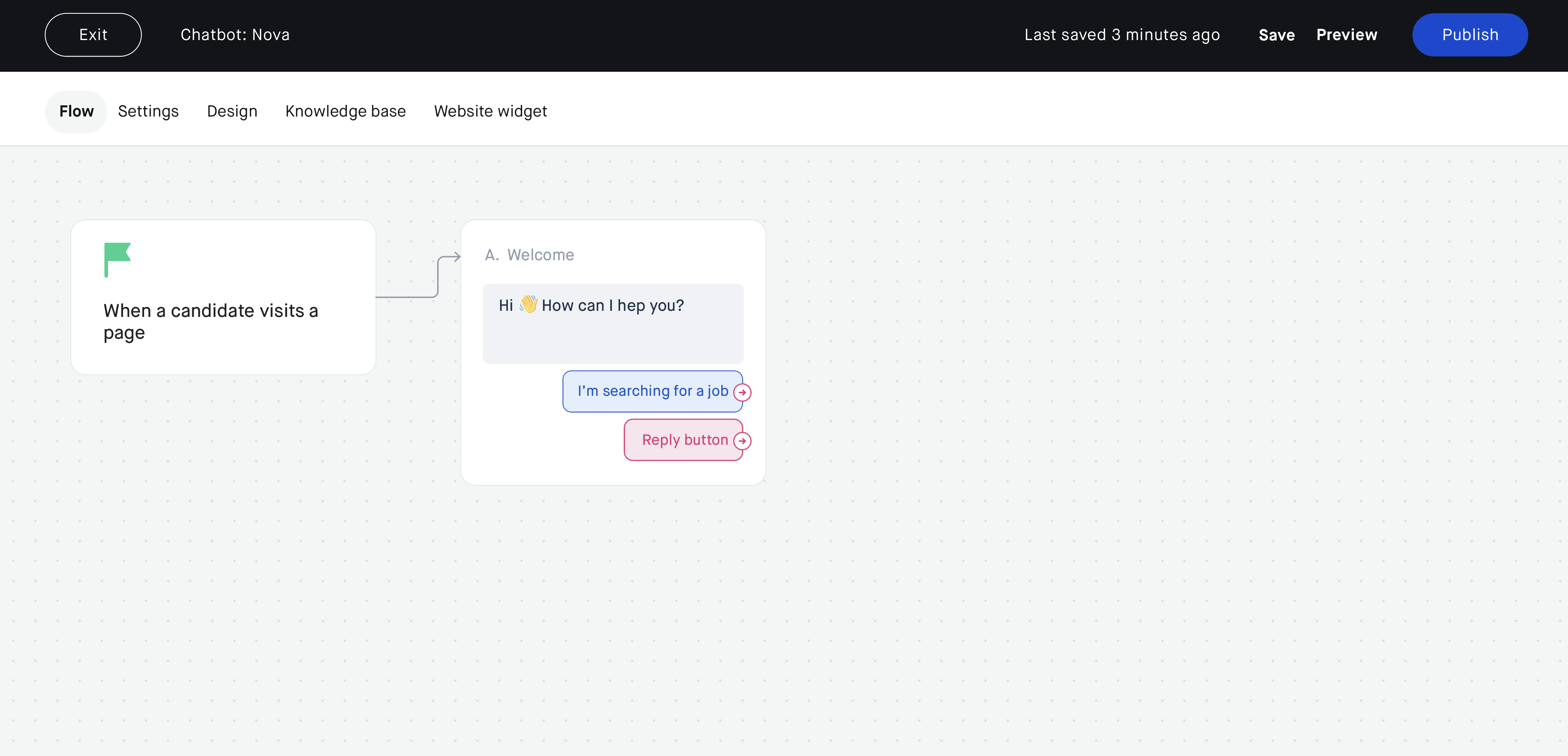Screen dimensions: 1568x756
Task: Switch to the Website widget tab
Action: tap(490, 111)
